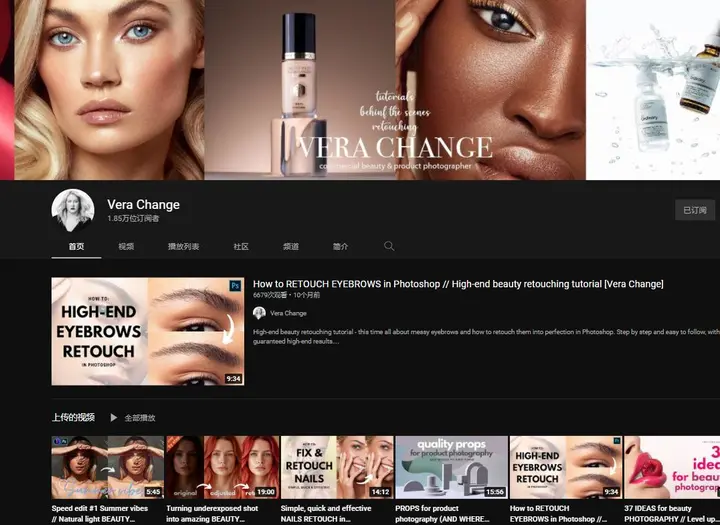Click the Vera Change name under featured video
Image resolution: width=720 pixels, height=525 pixels.
(x=288, y=313)
